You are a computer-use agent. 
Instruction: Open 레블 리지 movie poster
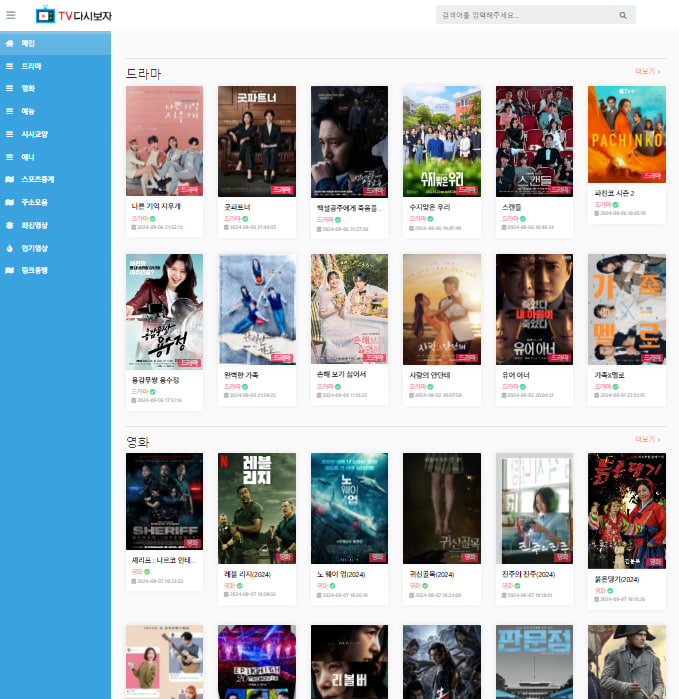[x=257, y=509]
